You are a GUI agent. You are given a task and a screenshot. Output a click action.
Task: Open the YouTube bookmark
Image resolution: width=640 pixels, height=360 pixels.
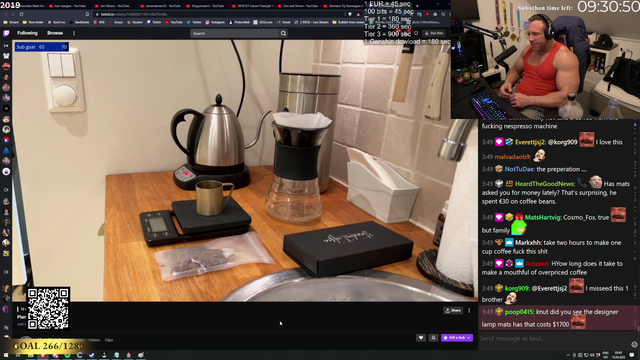click(x=174, y=22)
